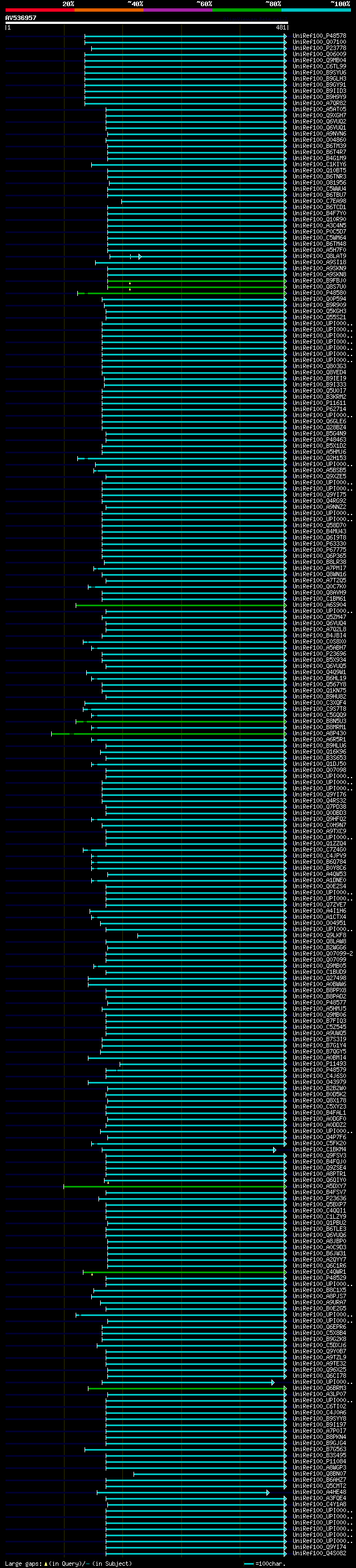
Task: Click the purple ~60% identity legend segment
Action: (x=179, y=10)
